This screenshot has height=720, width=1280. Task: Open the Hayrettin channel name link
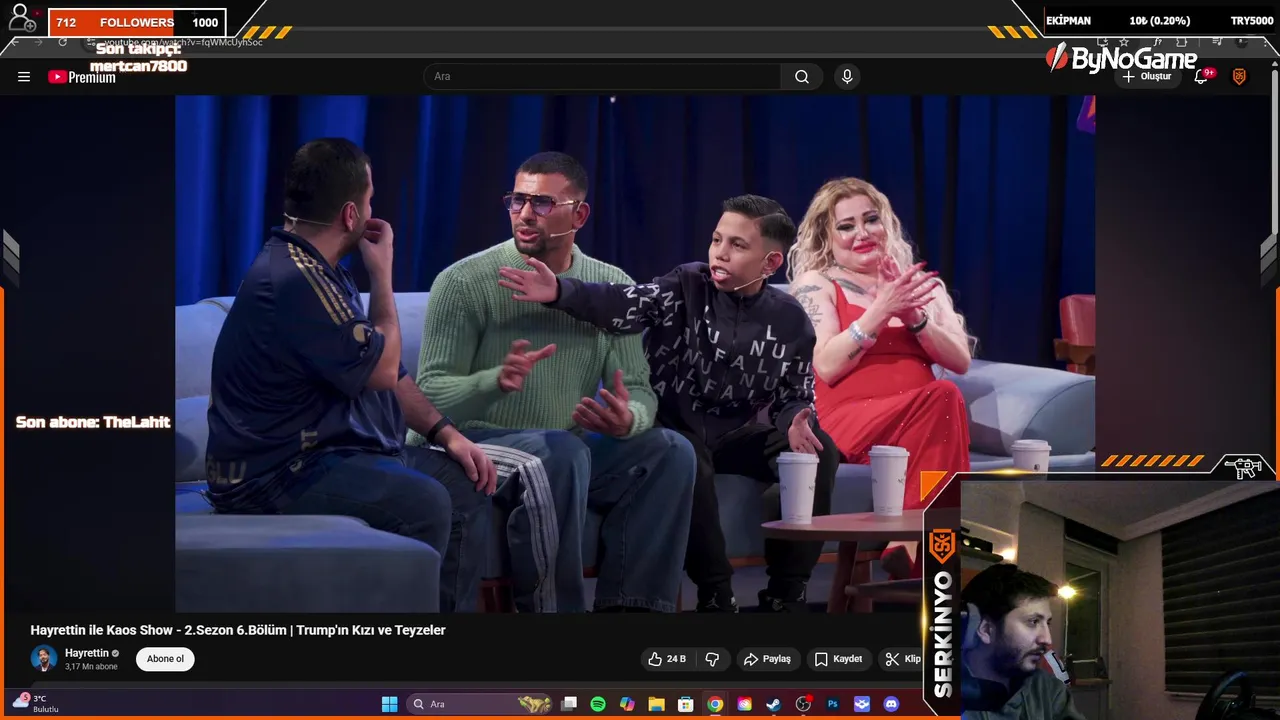[87, 653]
